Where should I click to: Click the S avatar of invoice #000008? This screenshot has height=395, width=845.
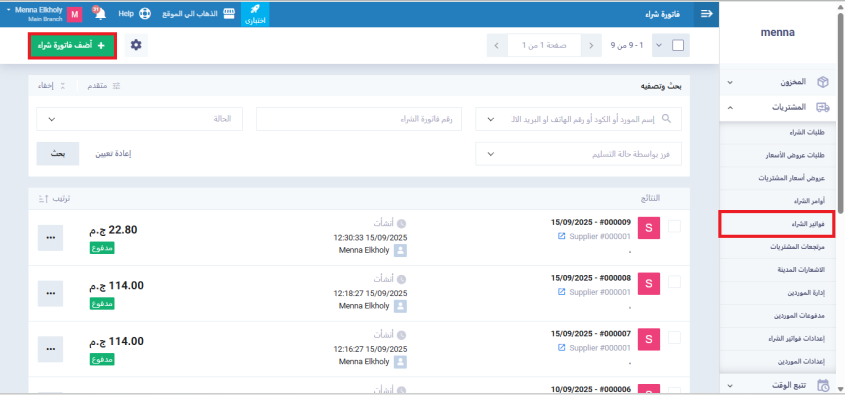click(x=649, y=283)
